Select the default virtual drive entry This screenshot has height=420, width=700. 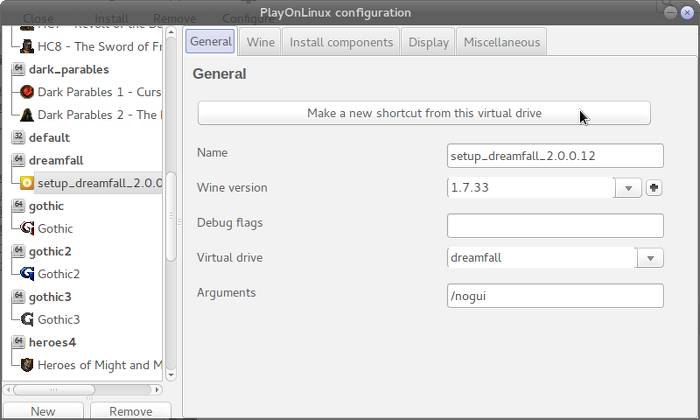[x=49, y=137]
